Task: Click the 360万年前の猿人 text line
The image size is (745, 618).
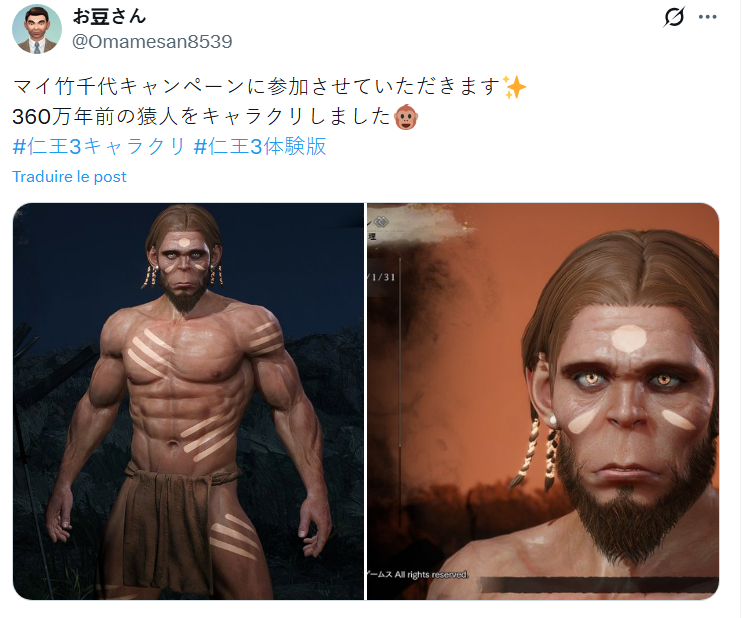Action: [215, 117]
